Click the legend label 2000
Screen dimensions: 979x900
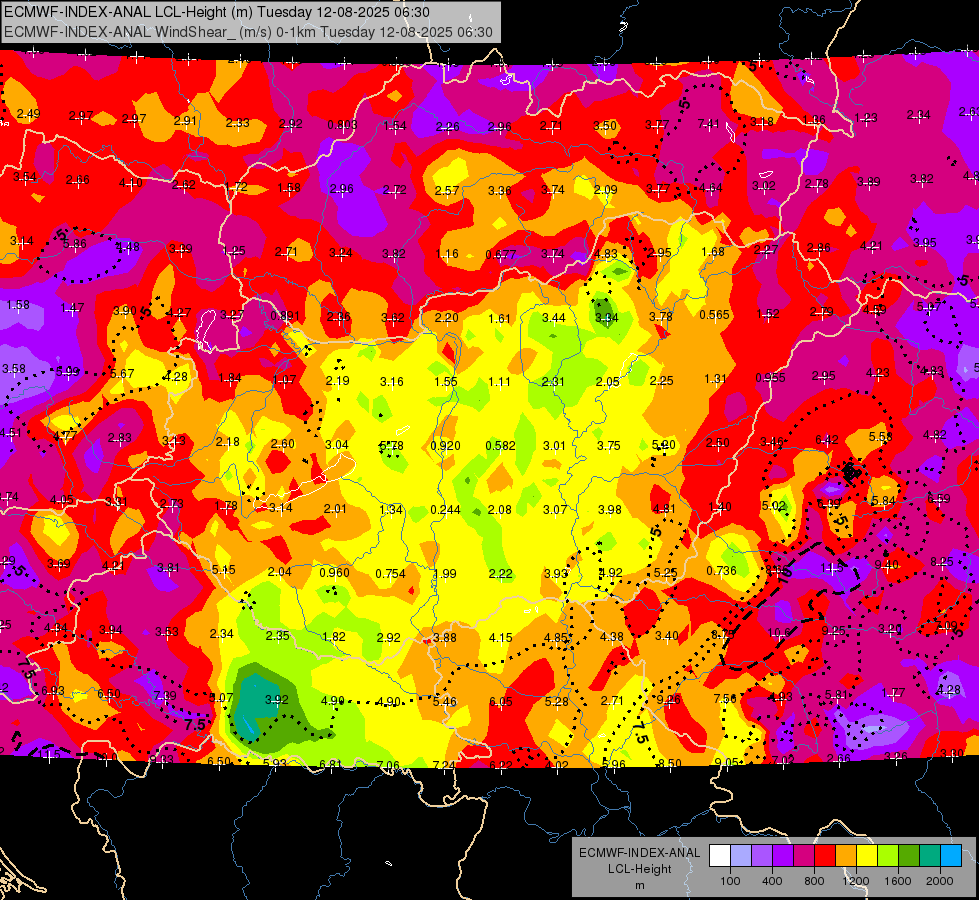point(939,881)
